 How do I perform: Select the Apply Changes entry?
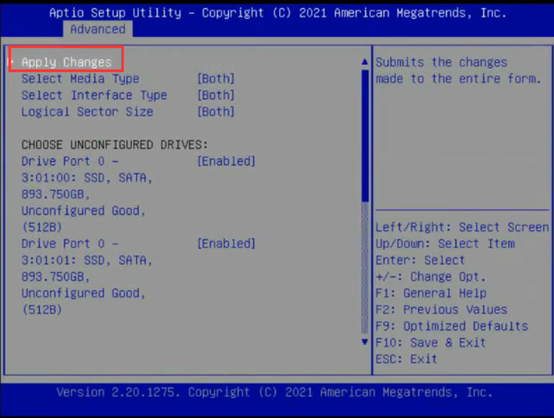[x=66, y=63]
